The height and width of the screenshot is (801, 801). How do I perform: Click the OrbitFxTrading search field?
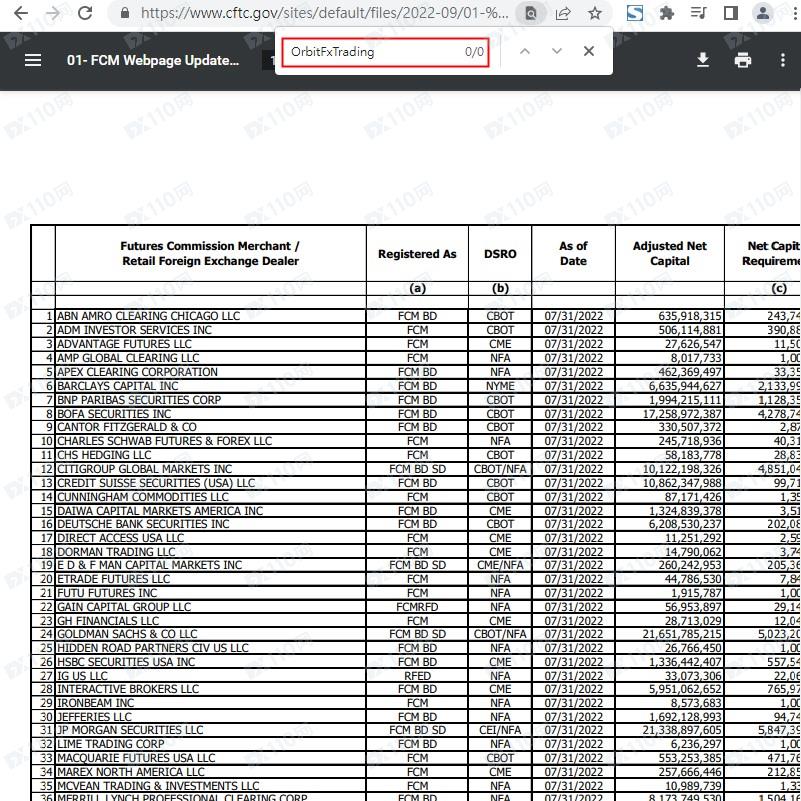pyautogui.click(x=370, y=52)
